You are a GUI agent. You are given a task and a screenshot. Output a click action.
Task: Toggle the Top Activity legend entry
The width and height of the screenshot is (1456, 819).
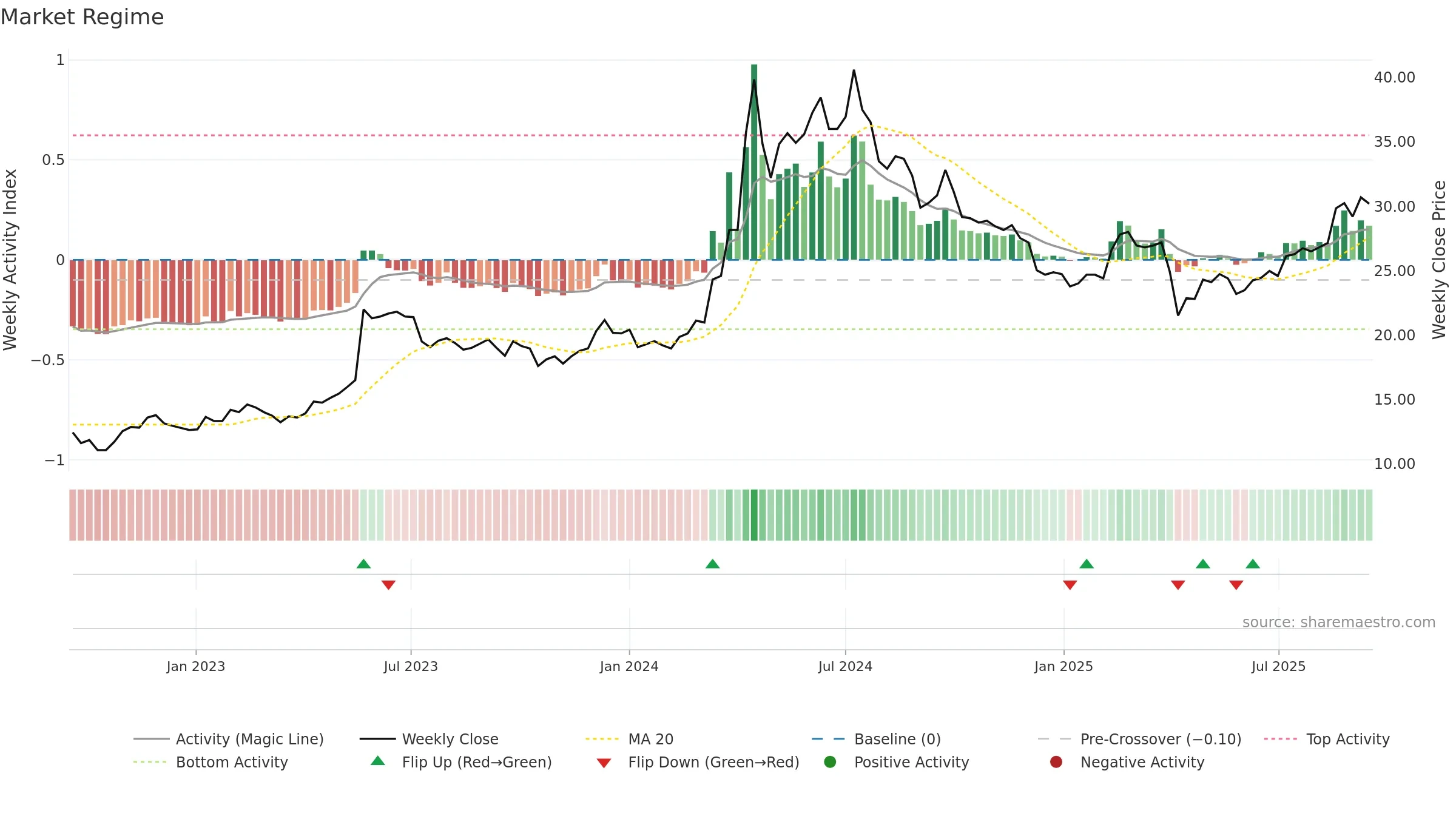(x=1327, y=739)
